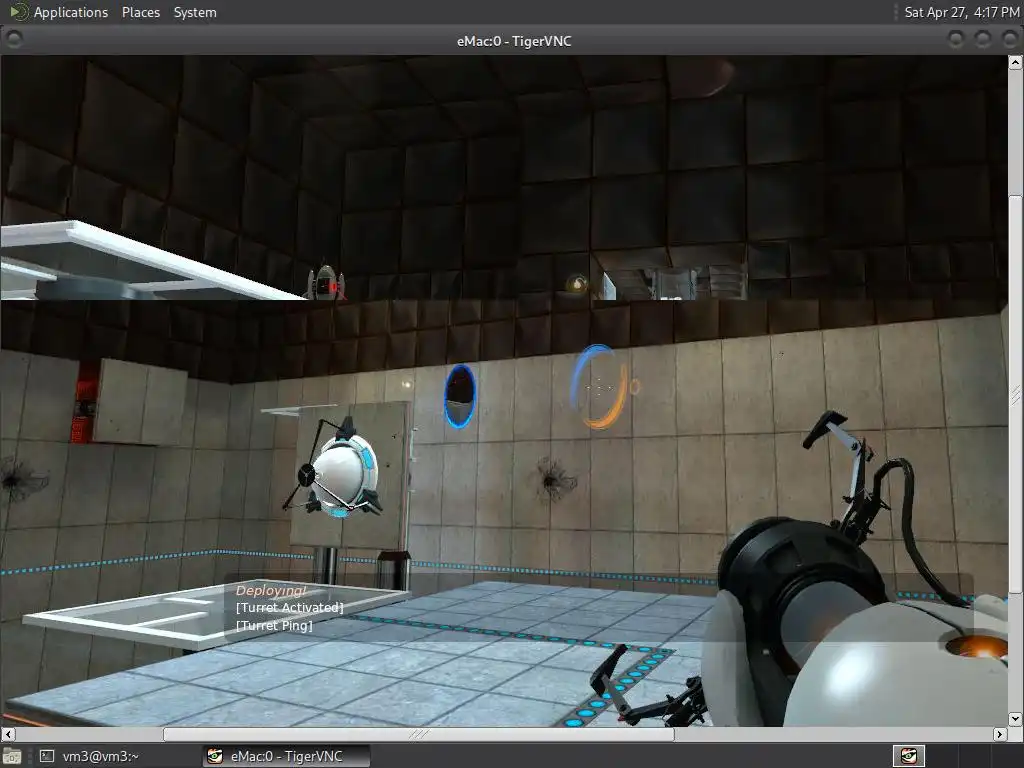Click the horizontal scrollbar thumb
Screen dimensions: 1024x768
(418, 734)
